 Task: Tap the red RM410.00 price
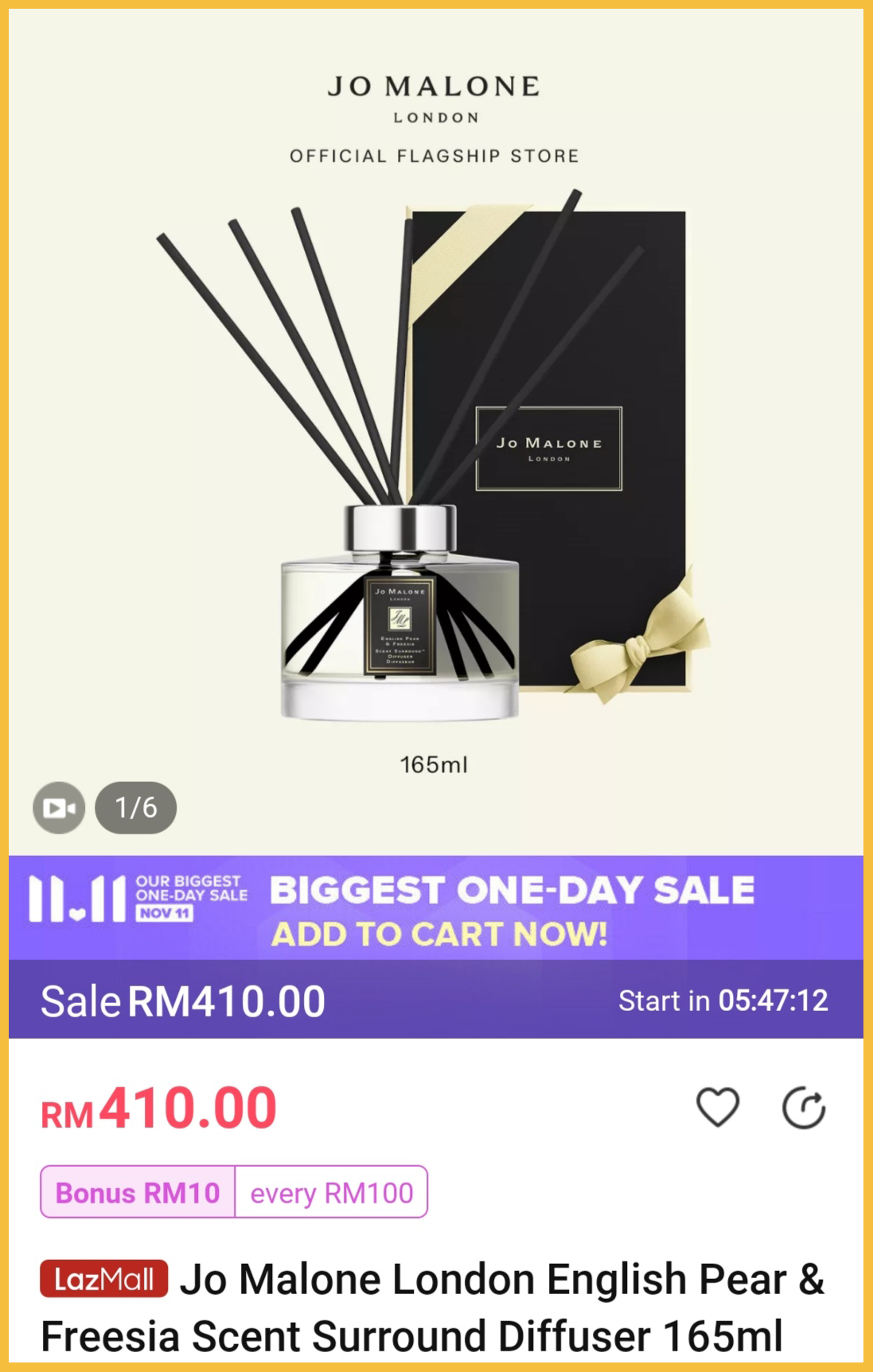click(x=159, y=1109)
